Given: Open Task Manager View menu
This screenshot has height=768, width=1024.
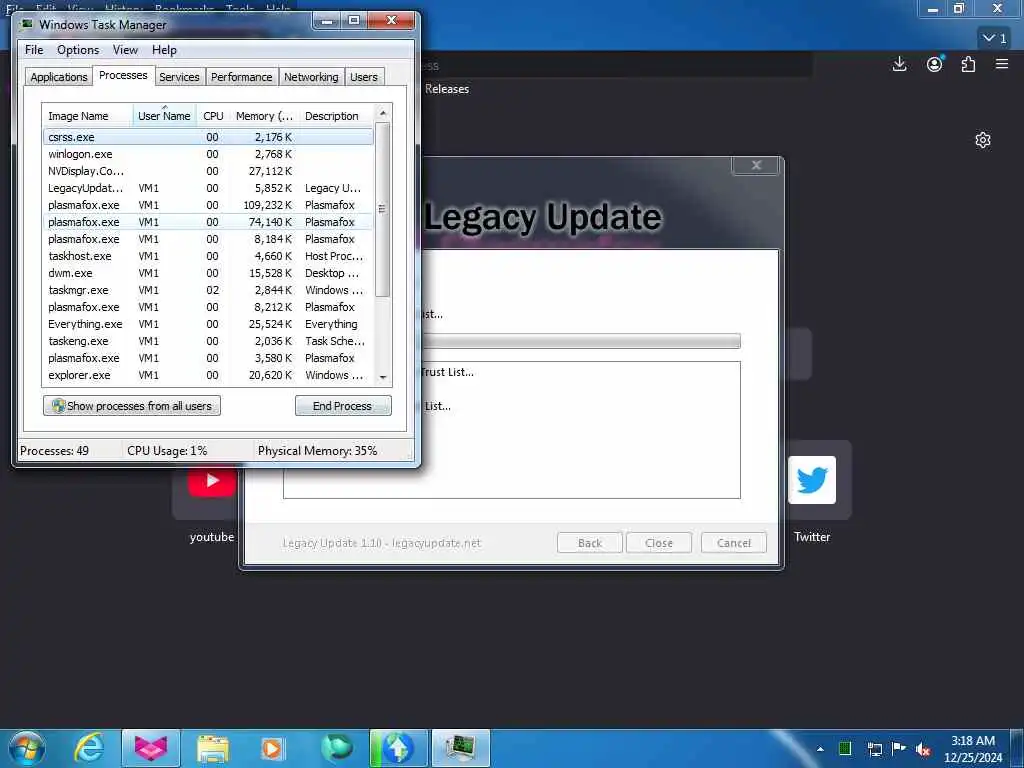Looking at the screenshot, I should pos(125,50).
